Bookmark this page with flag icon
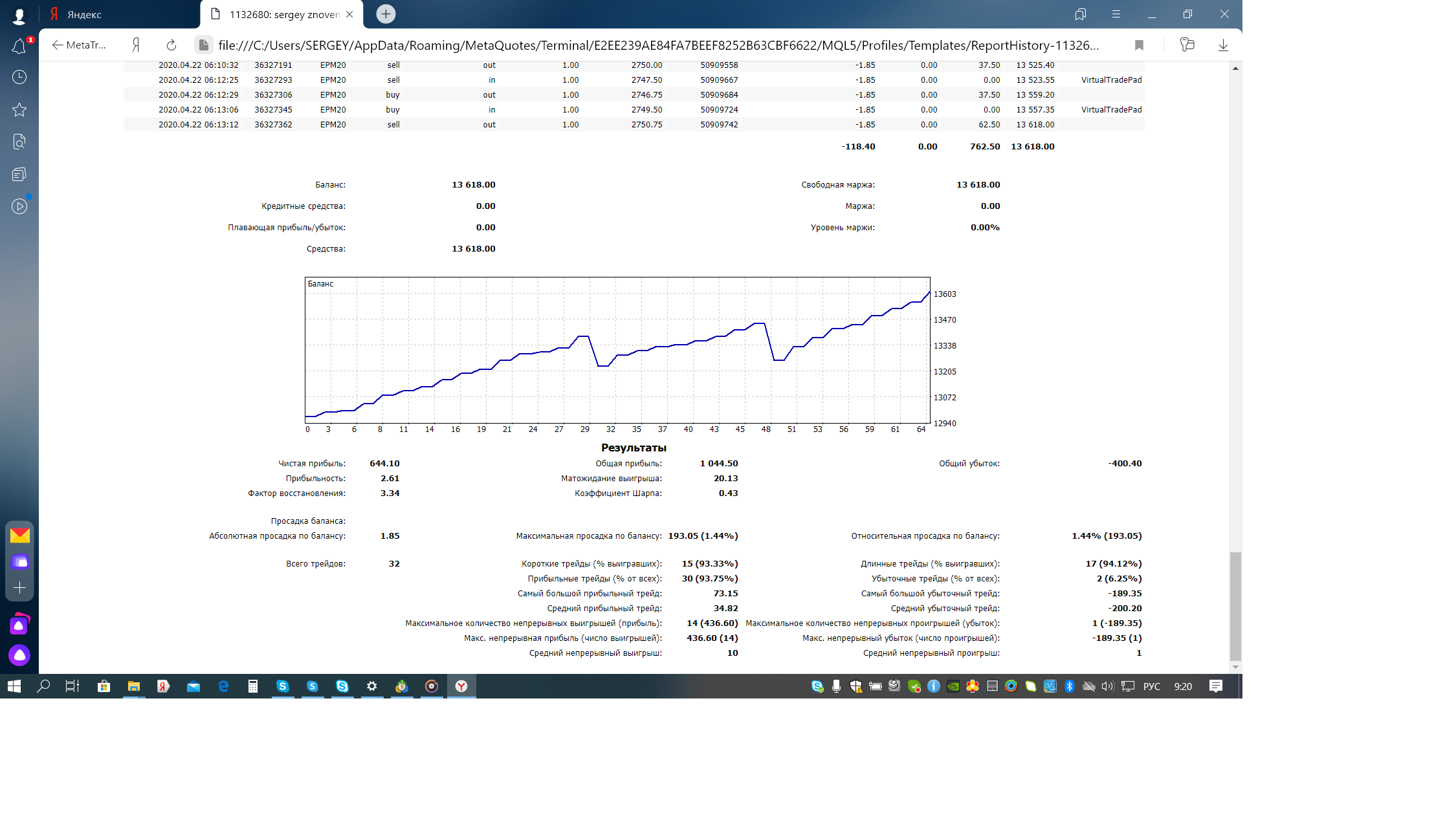 [x=1139, y=45]
